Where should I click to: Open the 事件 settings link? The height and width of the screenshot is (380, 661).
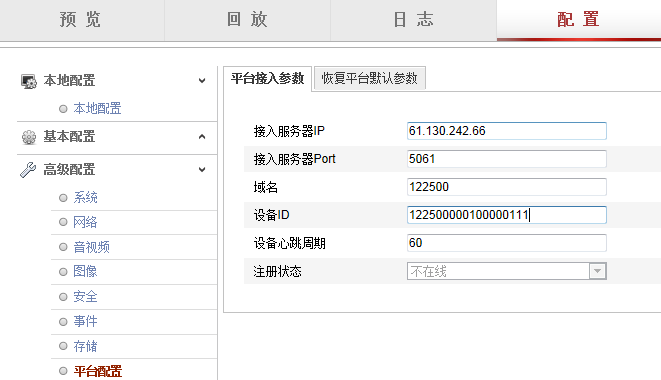coord(85,322)
